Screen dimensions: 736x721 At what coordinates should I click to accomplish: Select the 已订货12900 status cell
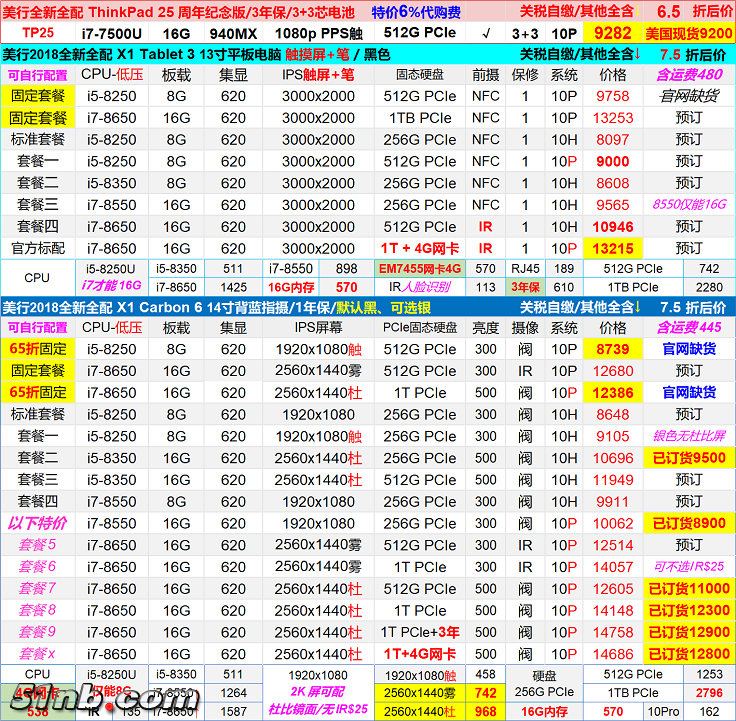[x=688, y=632]
